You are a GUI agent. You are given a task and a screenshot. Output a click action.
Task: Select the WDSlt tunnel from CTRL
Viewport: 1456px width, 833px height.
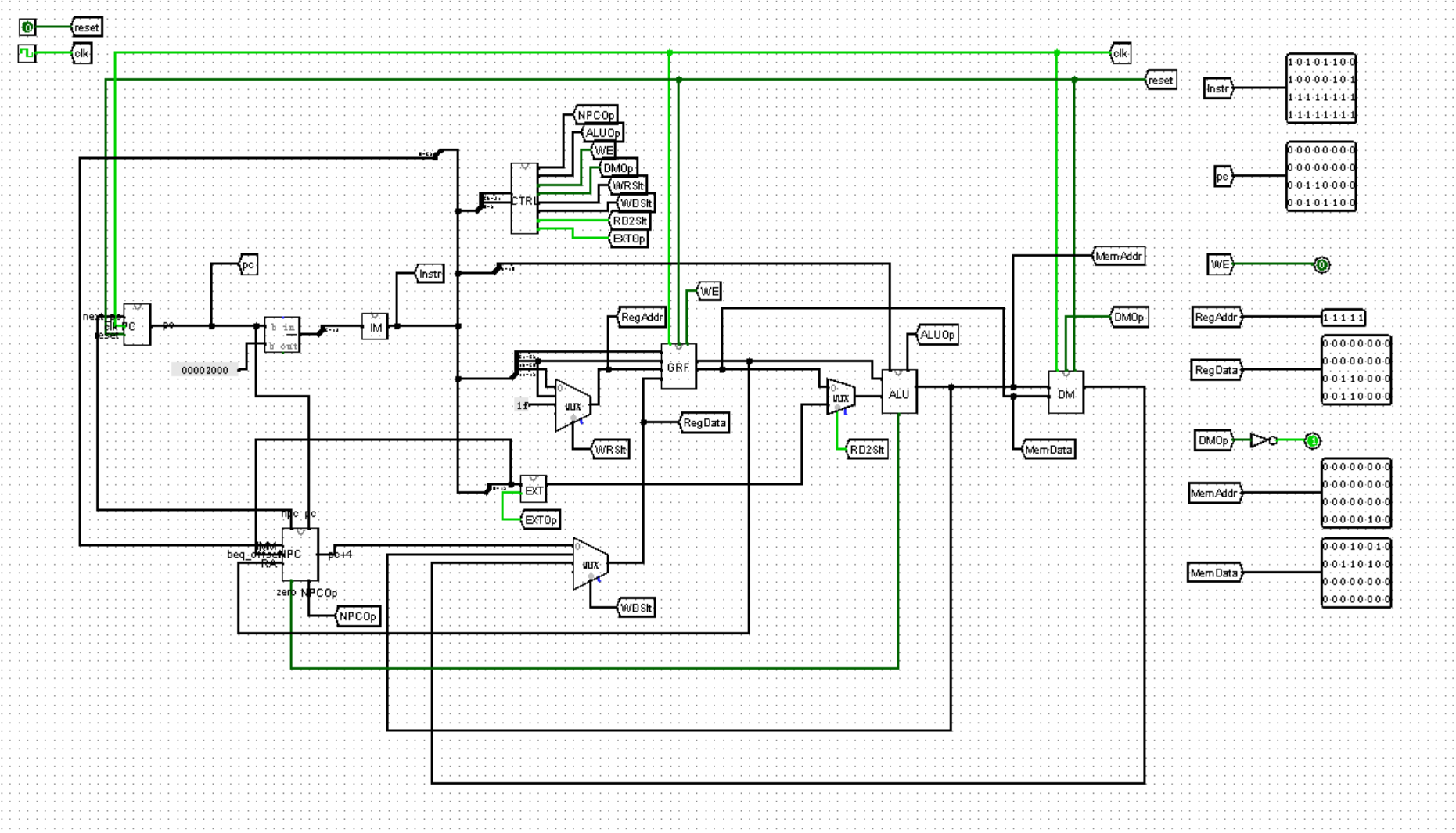coord(635,203)
